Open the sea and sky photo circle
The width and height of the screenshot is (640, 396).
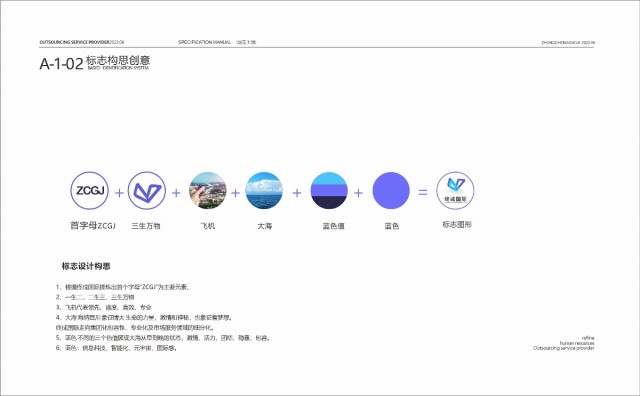264,190
